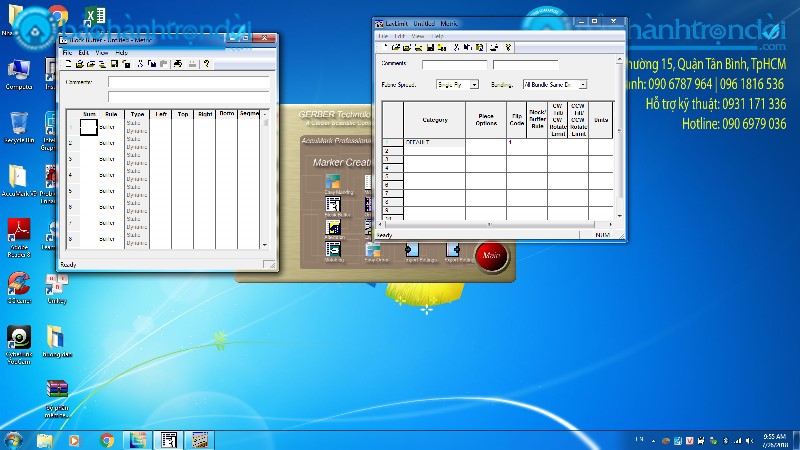Launch Easy Order icon in AccuMark launcher

tap(373, 249)
